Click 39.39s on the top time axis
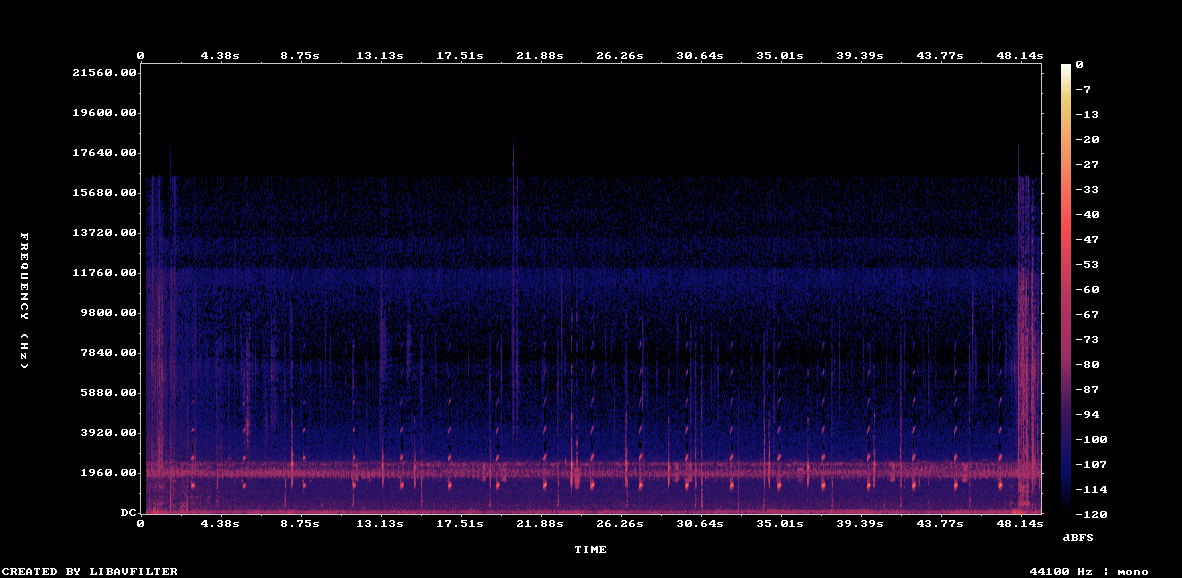The image size is (1182, 578). [860, 56]
